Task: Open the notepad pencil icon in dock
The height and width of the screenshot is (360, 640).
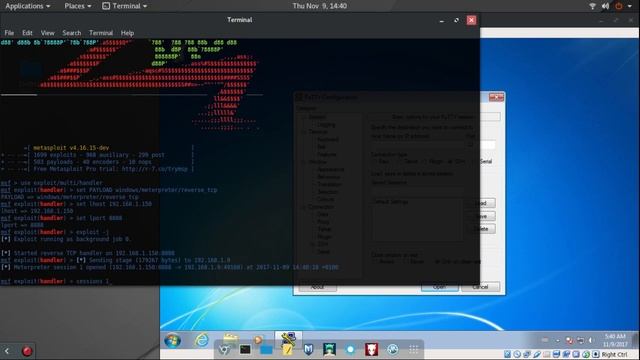Action: [x=287, y=349]
